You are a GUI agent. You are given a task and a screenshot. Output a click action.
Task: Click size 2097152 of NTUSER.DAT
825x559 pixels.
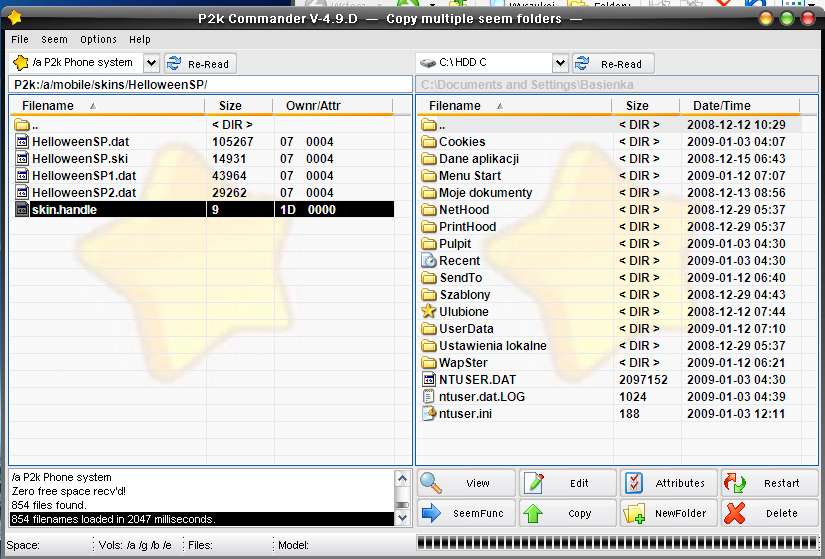(x=643, y=380)
